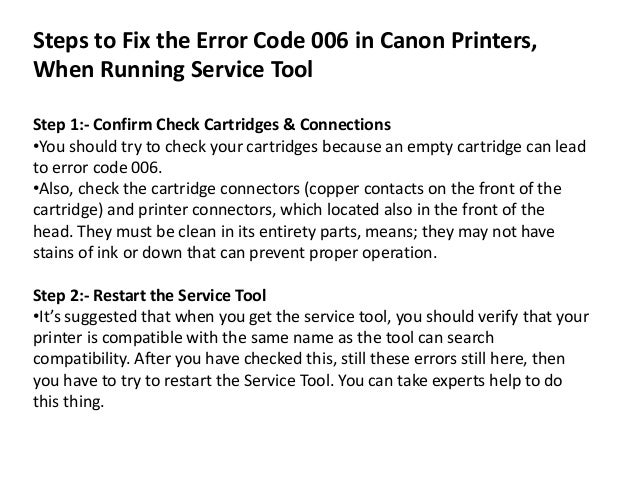
Task: Click the words 'Canon Printers,' in the title
Action: (x=458, y=41)
